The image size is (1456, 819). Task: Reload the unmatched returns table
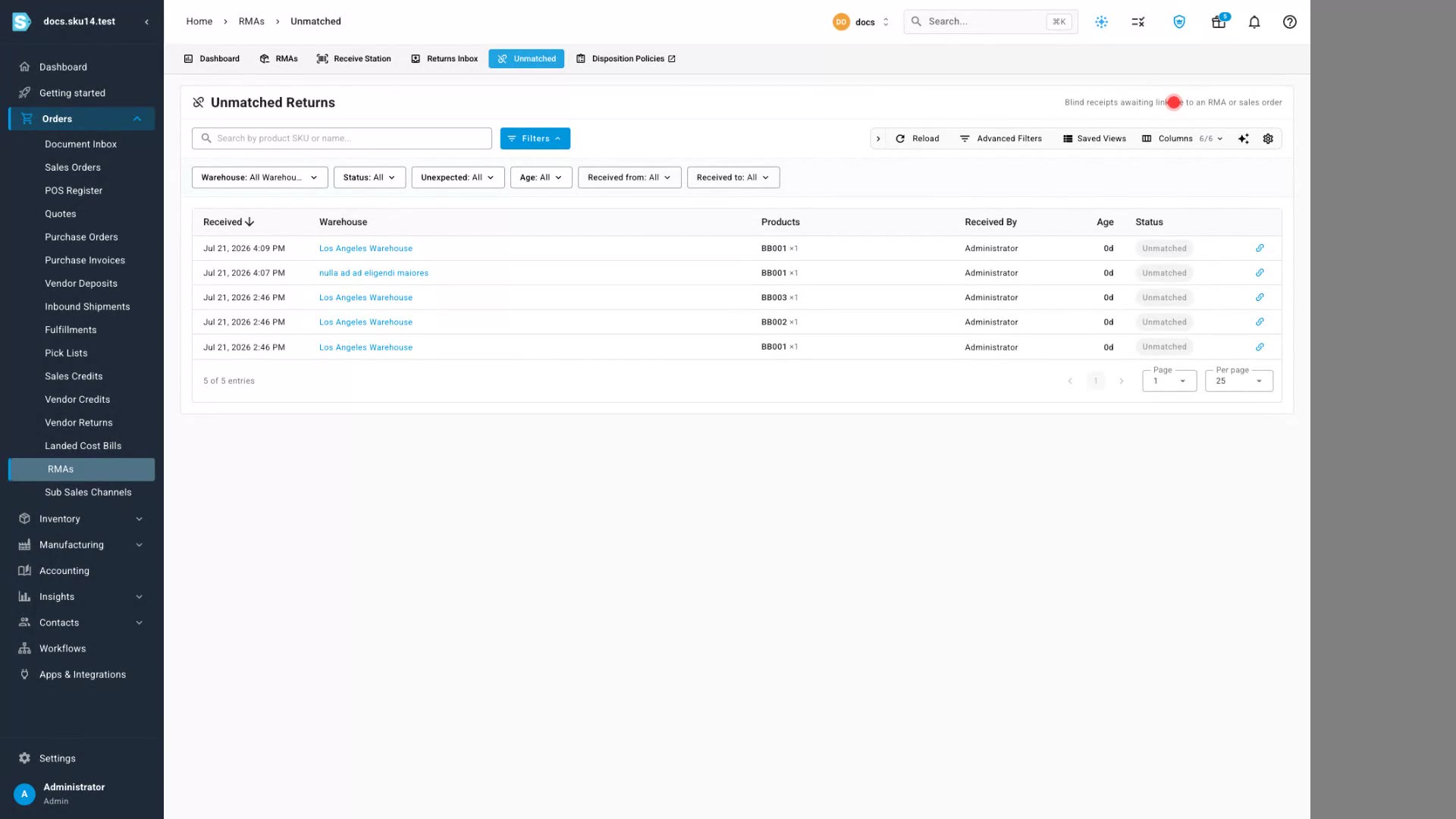(918, 139)
